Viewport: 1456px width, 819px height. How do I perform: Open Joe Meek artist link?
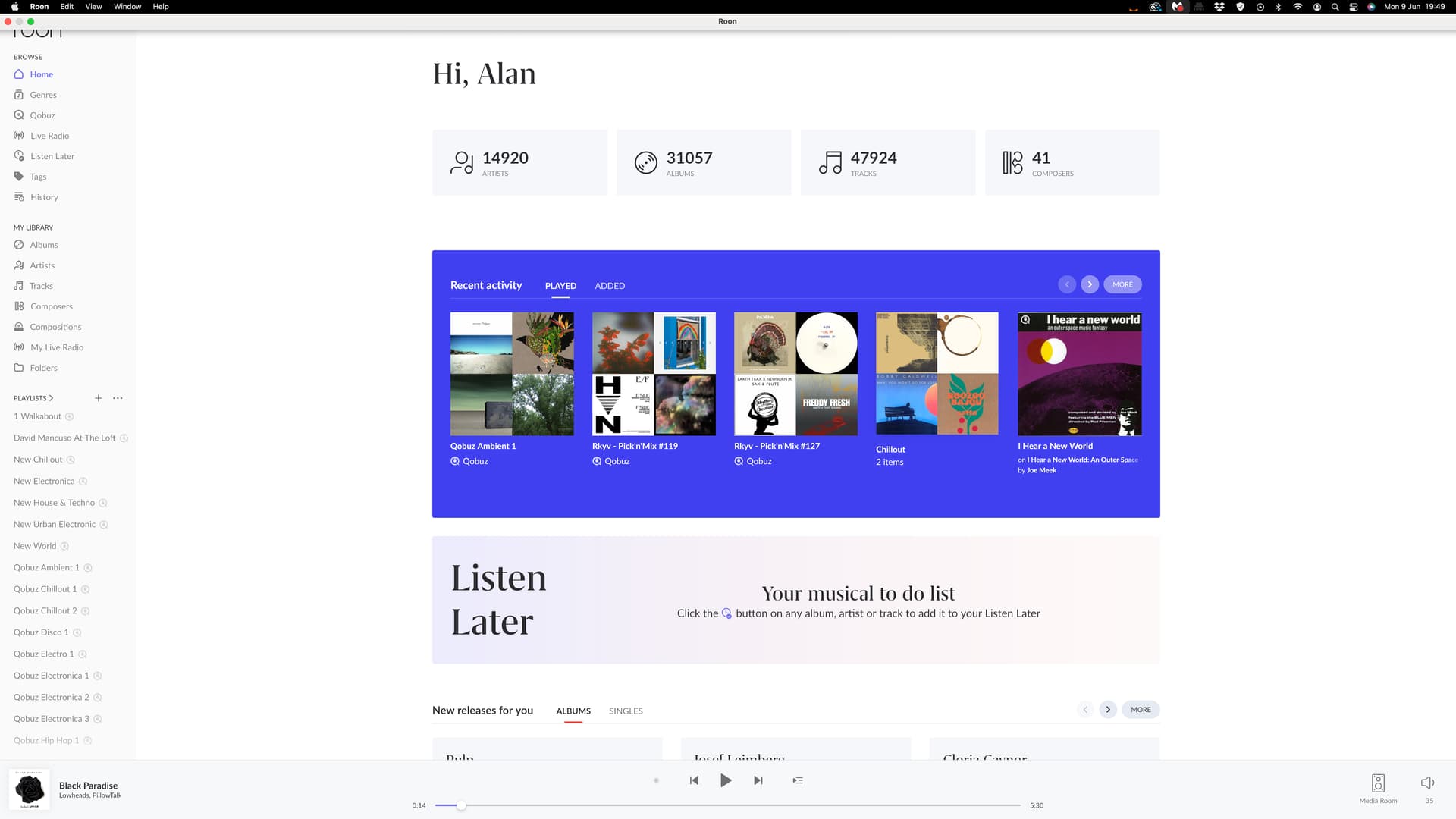click(x=1041, y=470)
